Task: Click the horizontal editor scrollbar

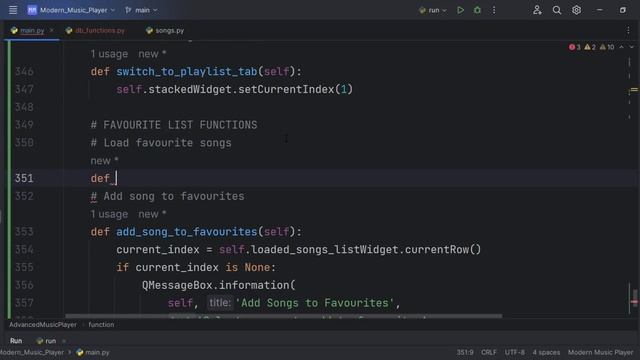Action: [x=284, y=316]
